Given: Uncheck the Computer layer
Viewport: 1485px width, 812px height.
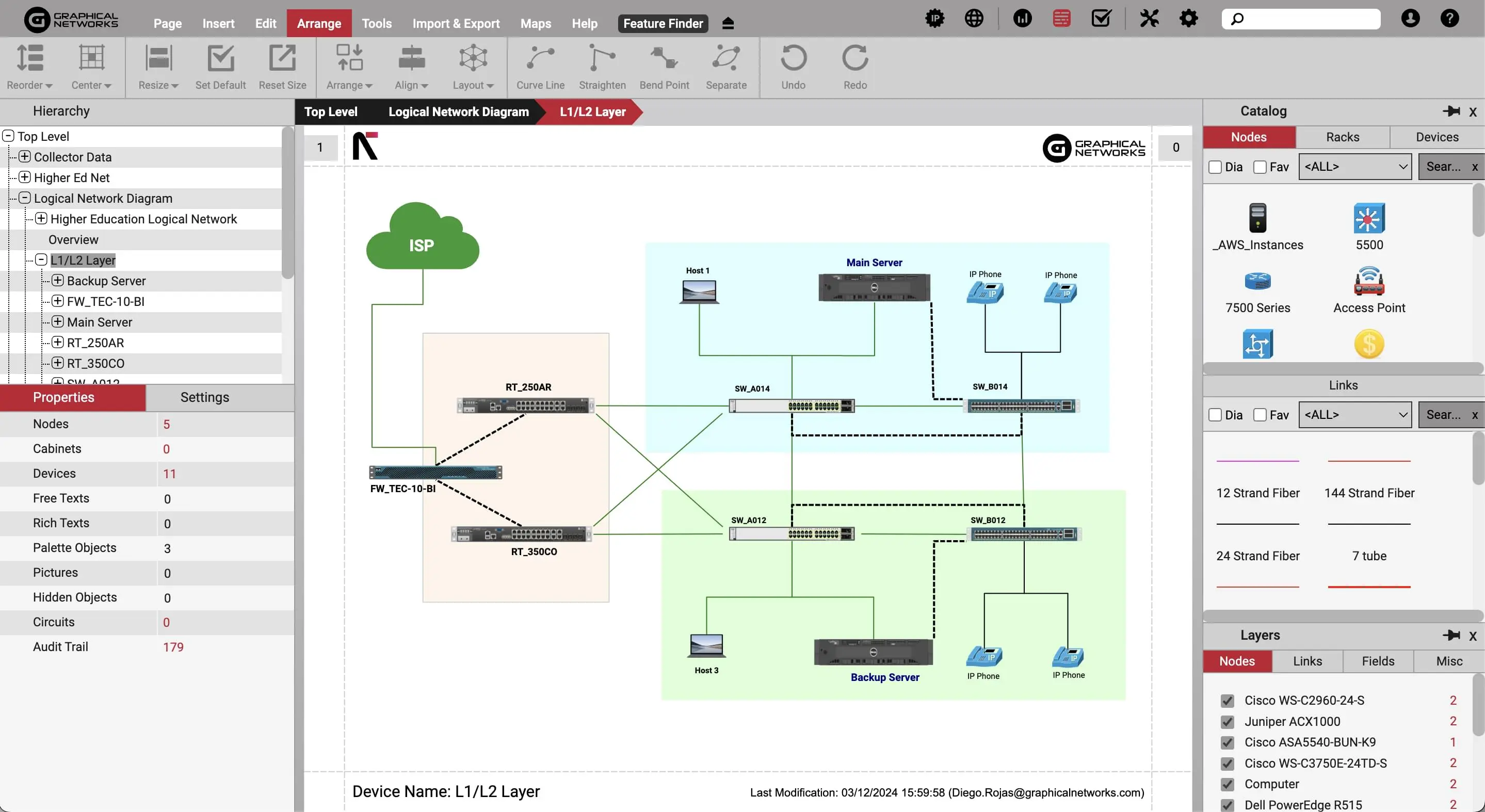Looking at the screenshot, I should [x=1228, y=784].
